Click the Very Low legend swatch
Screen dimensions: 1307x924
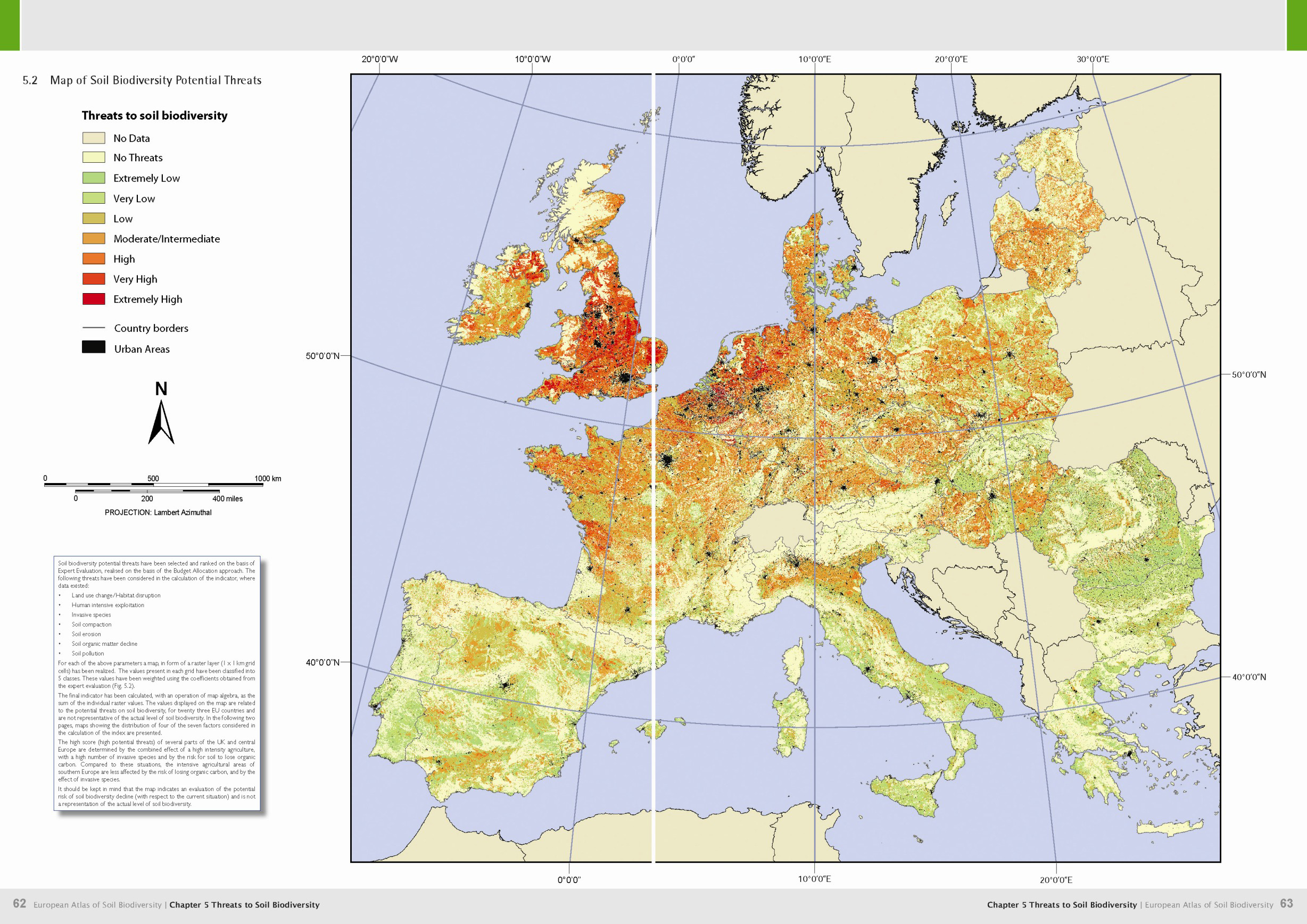pyautogui.click(x=93, y=198)
